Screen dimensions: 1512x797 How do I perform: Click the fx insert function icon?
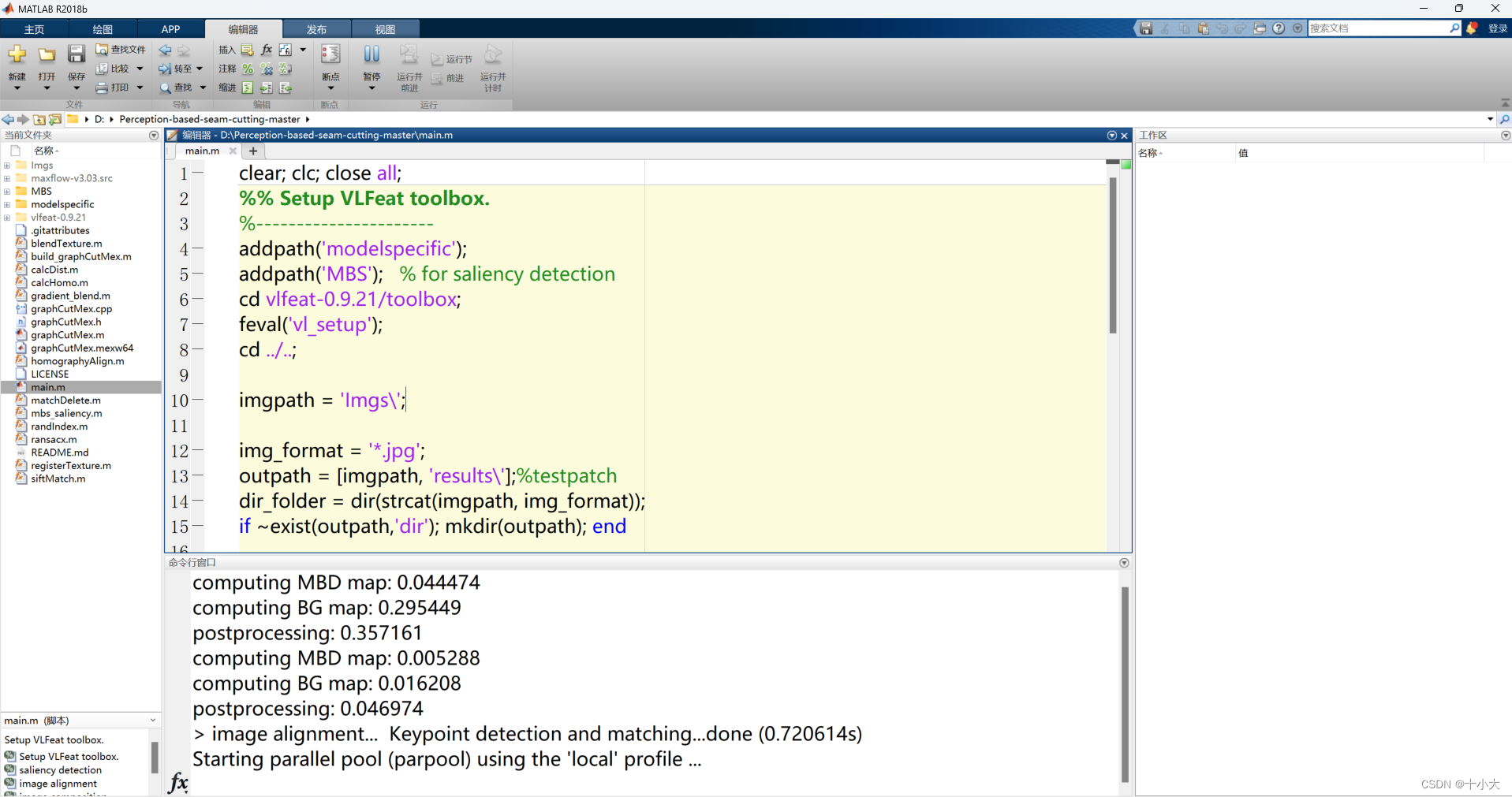click(x=267, y=50)
